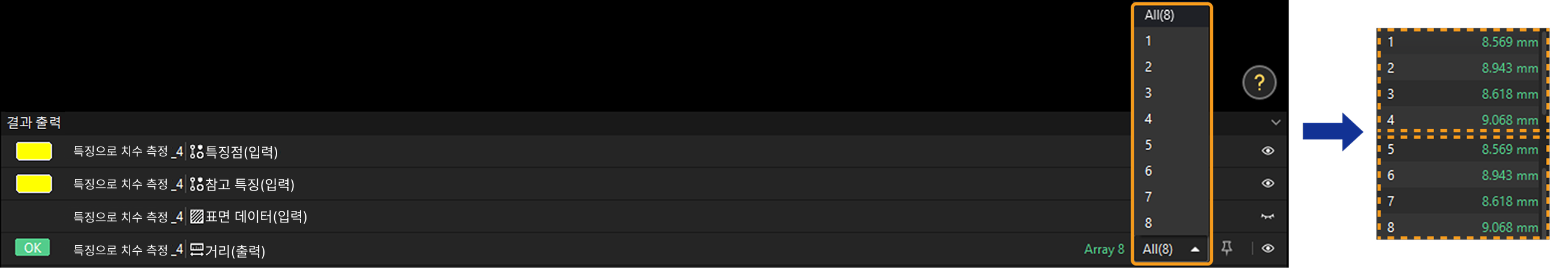
Task: Choose item 8 from the dropdown list
Action: pos(1171,223)
